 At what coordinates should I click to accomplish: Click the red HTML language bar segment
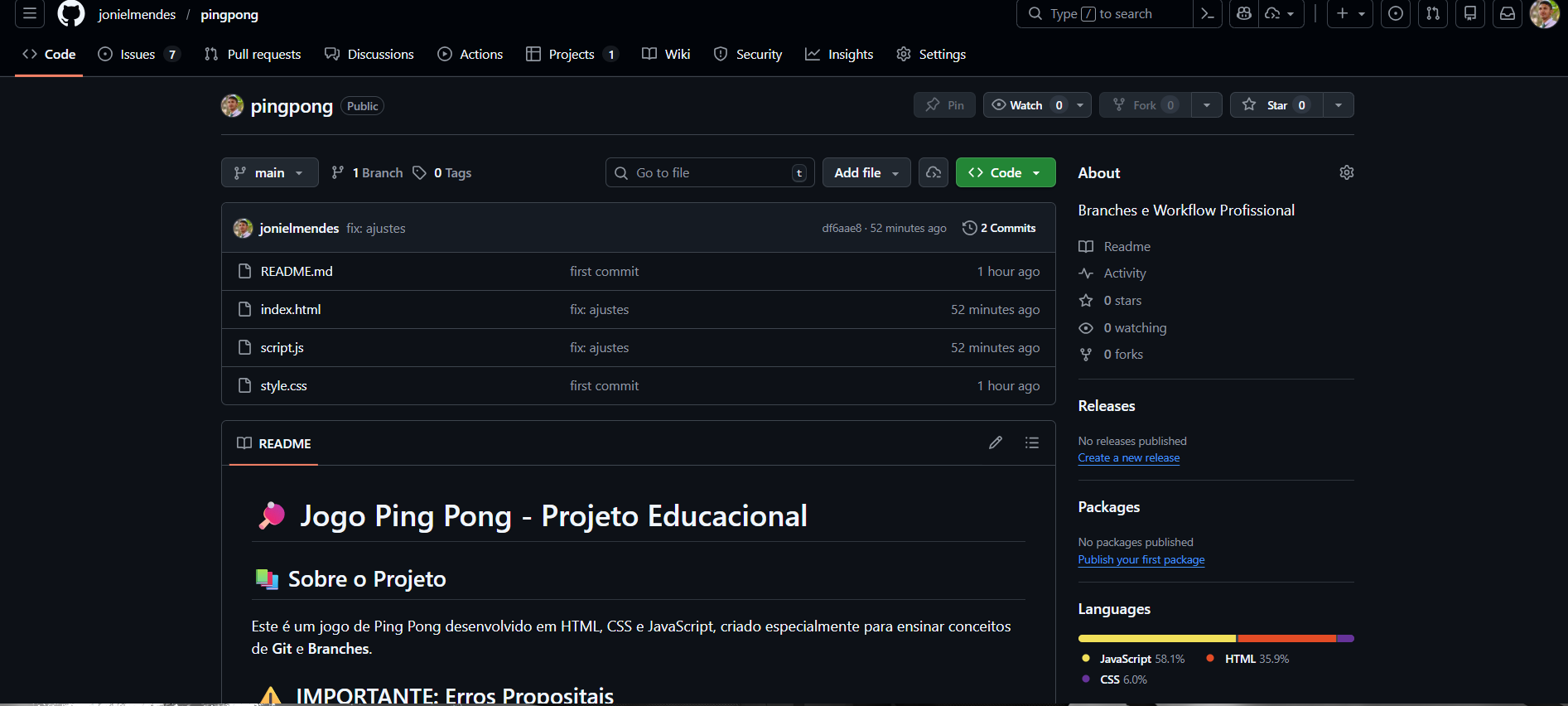[x=1287, y=639]
